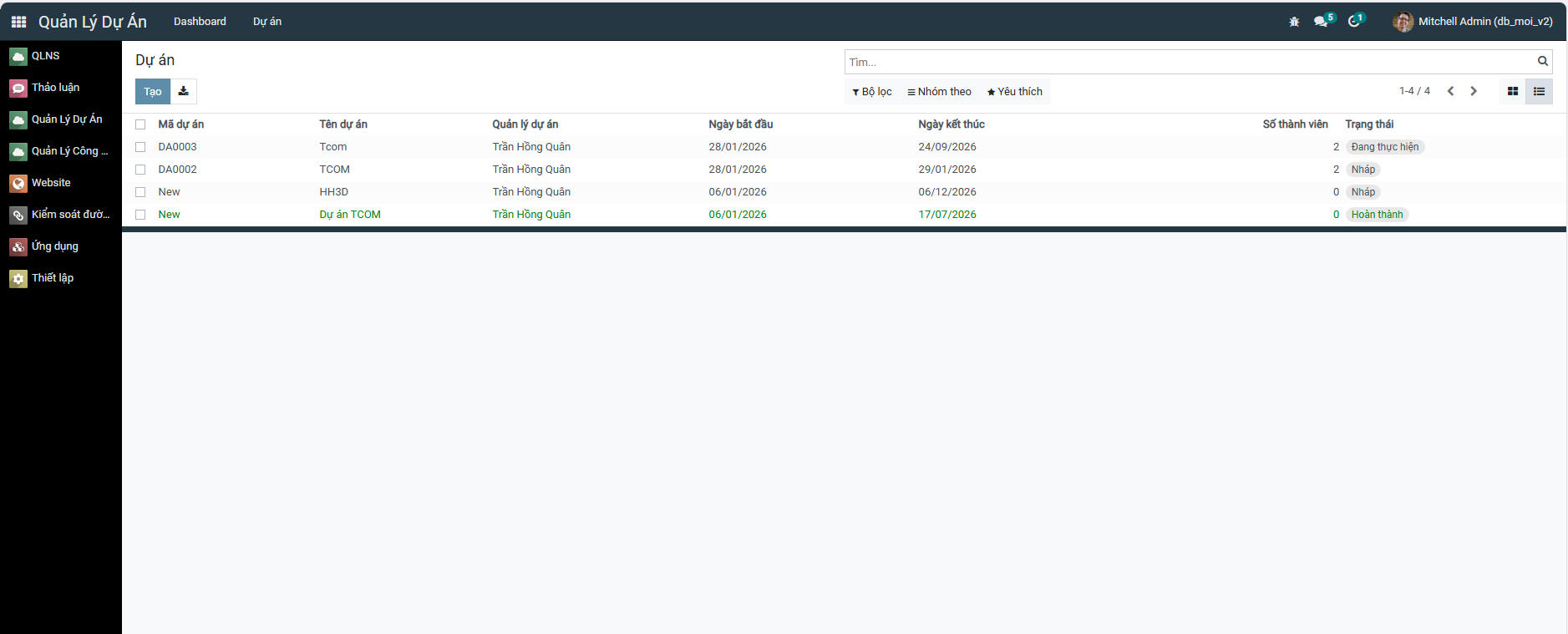
Task: Switch to list view icon
Action: [x=1539, y=91]
